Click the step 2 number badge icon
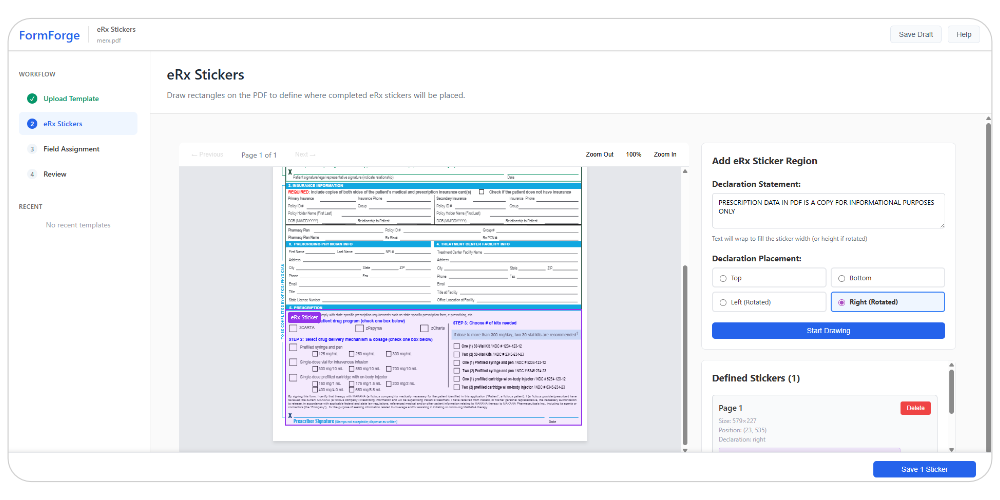Viewport: 1000px width, 500px height. [32, 124]
